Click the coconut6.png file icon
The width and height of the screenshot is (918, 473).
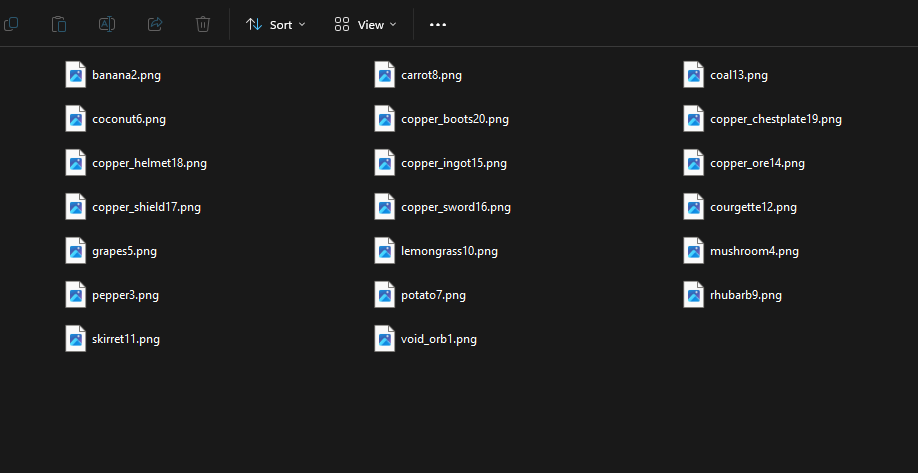76,119
